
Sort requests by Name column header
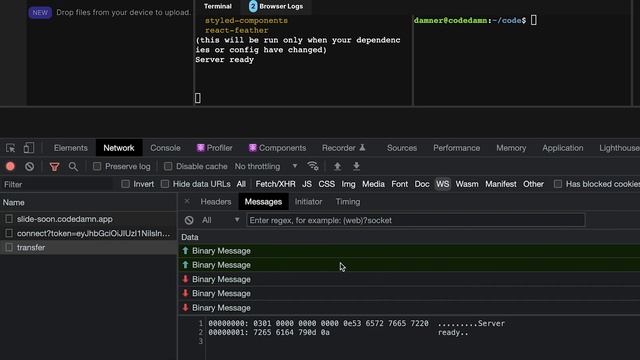88,202
